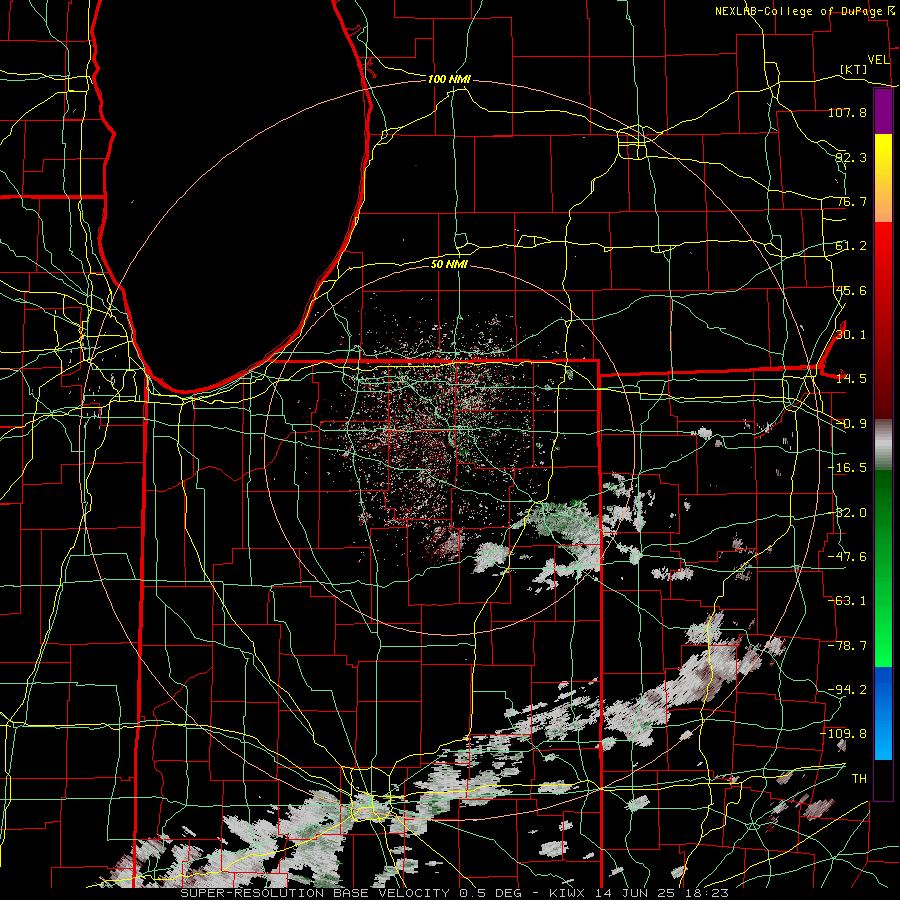This screenshot has height=900, width=900.
Task: Select the 107.8 velocity scale value
Action: [x=847, y=112]
